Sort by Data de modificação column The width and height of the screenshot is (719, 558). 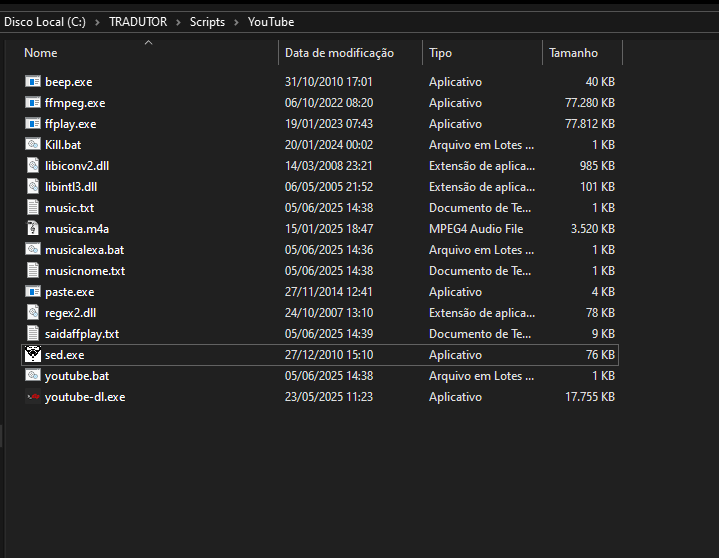339,53
